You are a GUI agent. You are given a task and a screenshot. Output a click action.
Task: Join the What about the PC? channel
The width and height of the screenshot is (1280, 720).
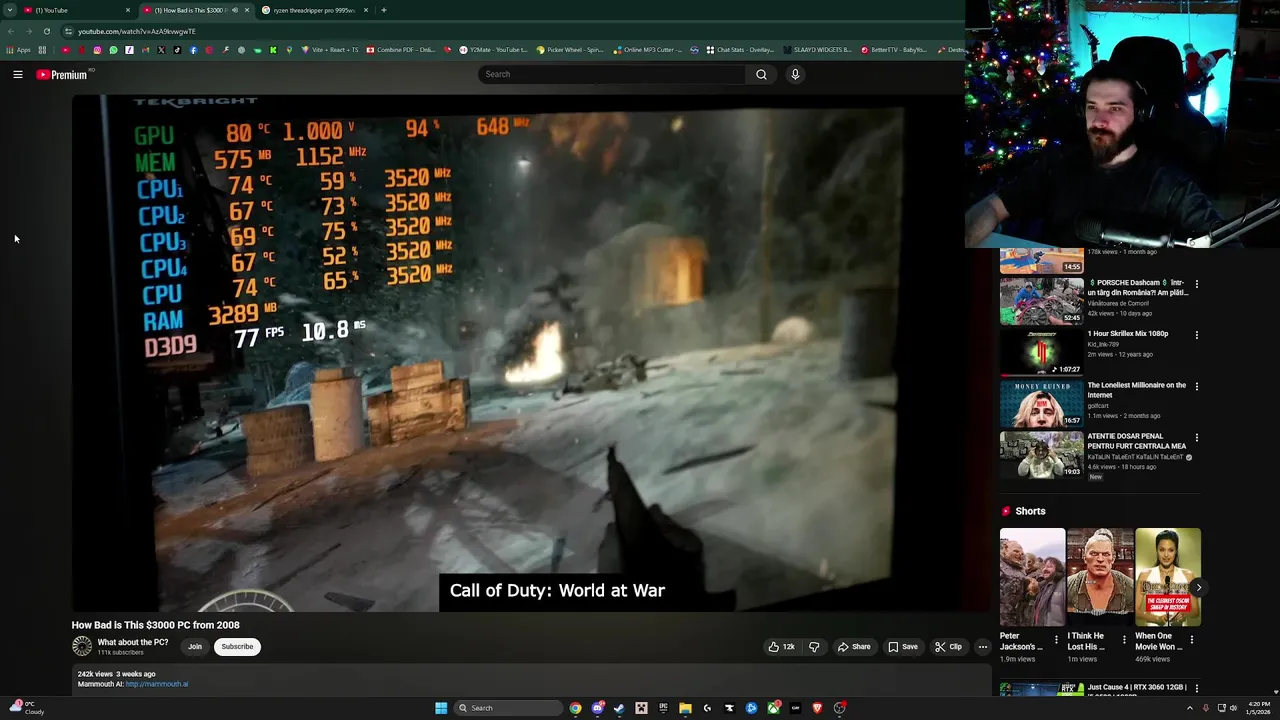pyautogui.click(x=195, y=647)
